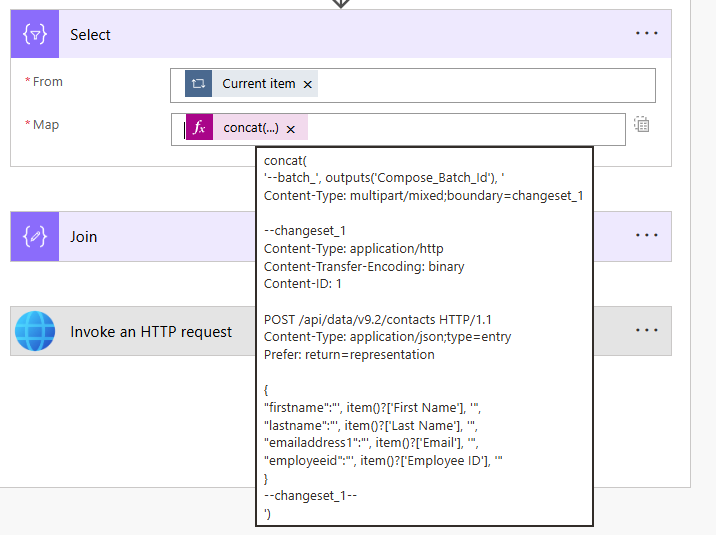Click the Compose_Batch_Id outputs line
The width and height of the screenshot is (716, 535).
tap(384, 178)
